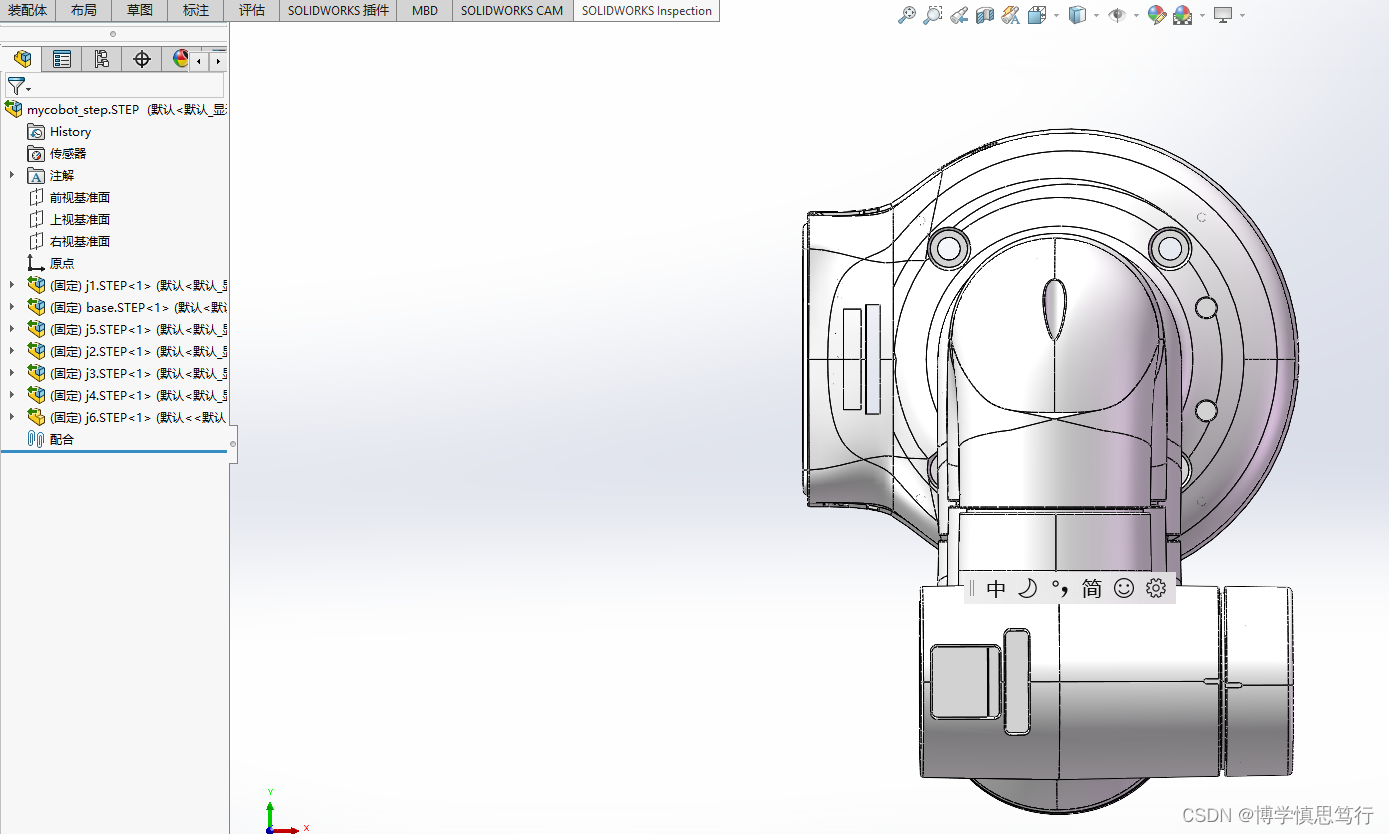
Task: Open the SOLIDWORKS 插件 tab
Action: 338,10
